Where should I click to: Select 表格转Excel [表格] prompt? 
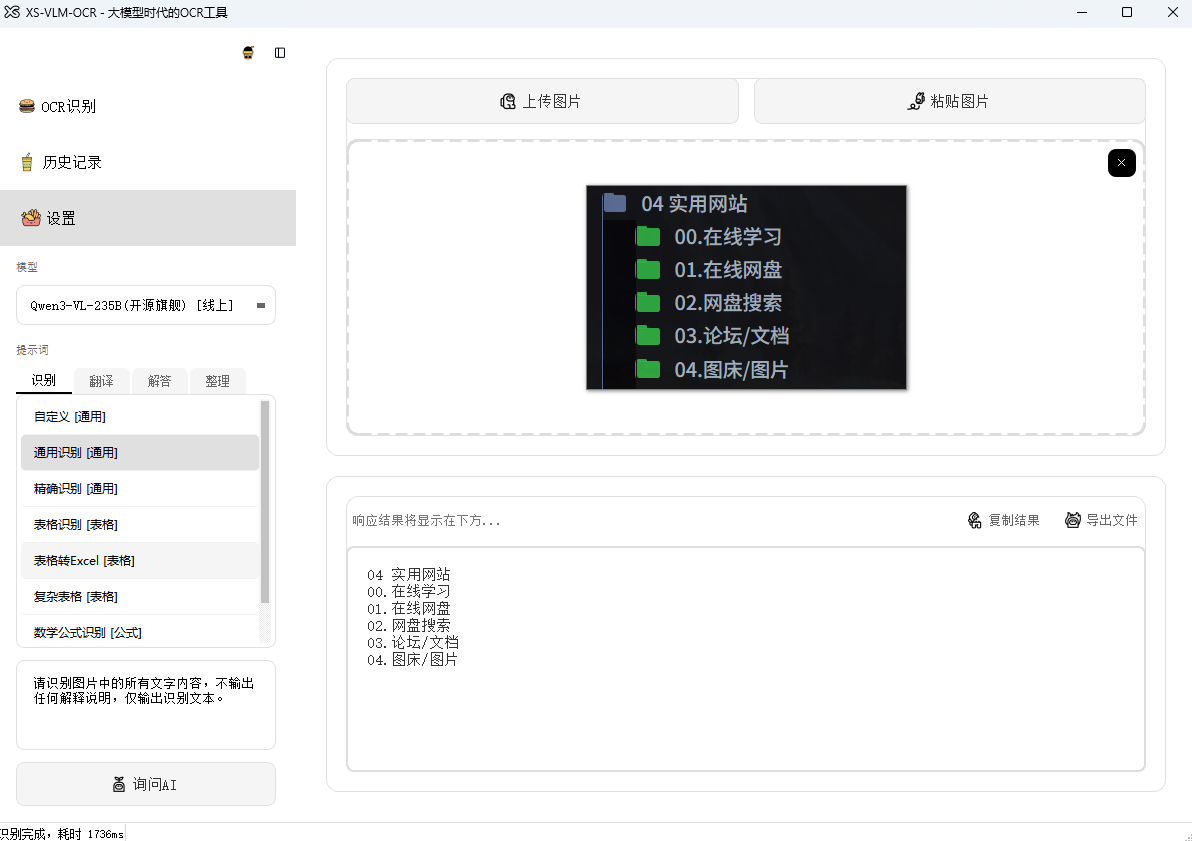point(140,560)
